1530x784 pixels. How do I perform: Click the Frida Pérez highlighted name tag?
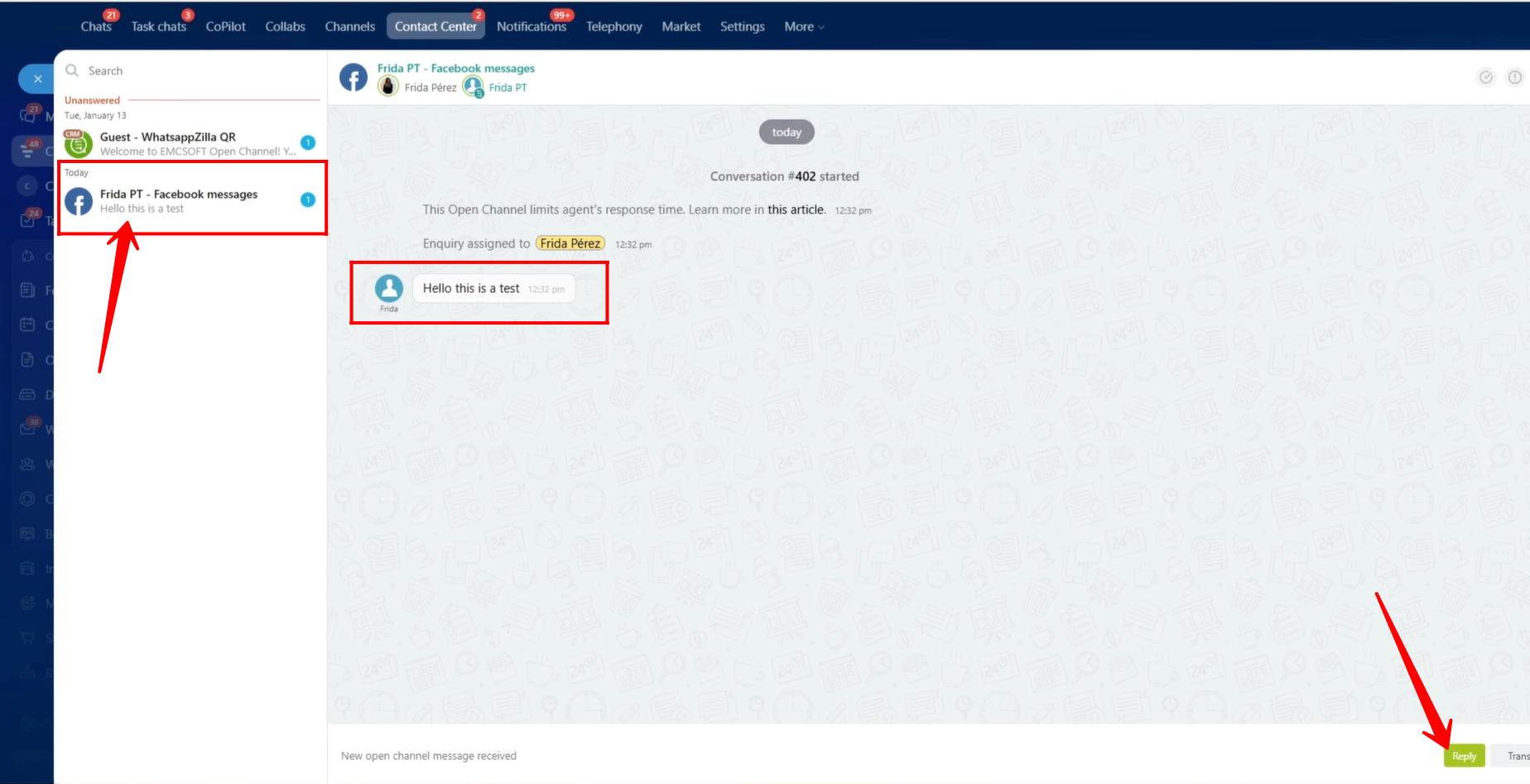[x=570, y=243]
